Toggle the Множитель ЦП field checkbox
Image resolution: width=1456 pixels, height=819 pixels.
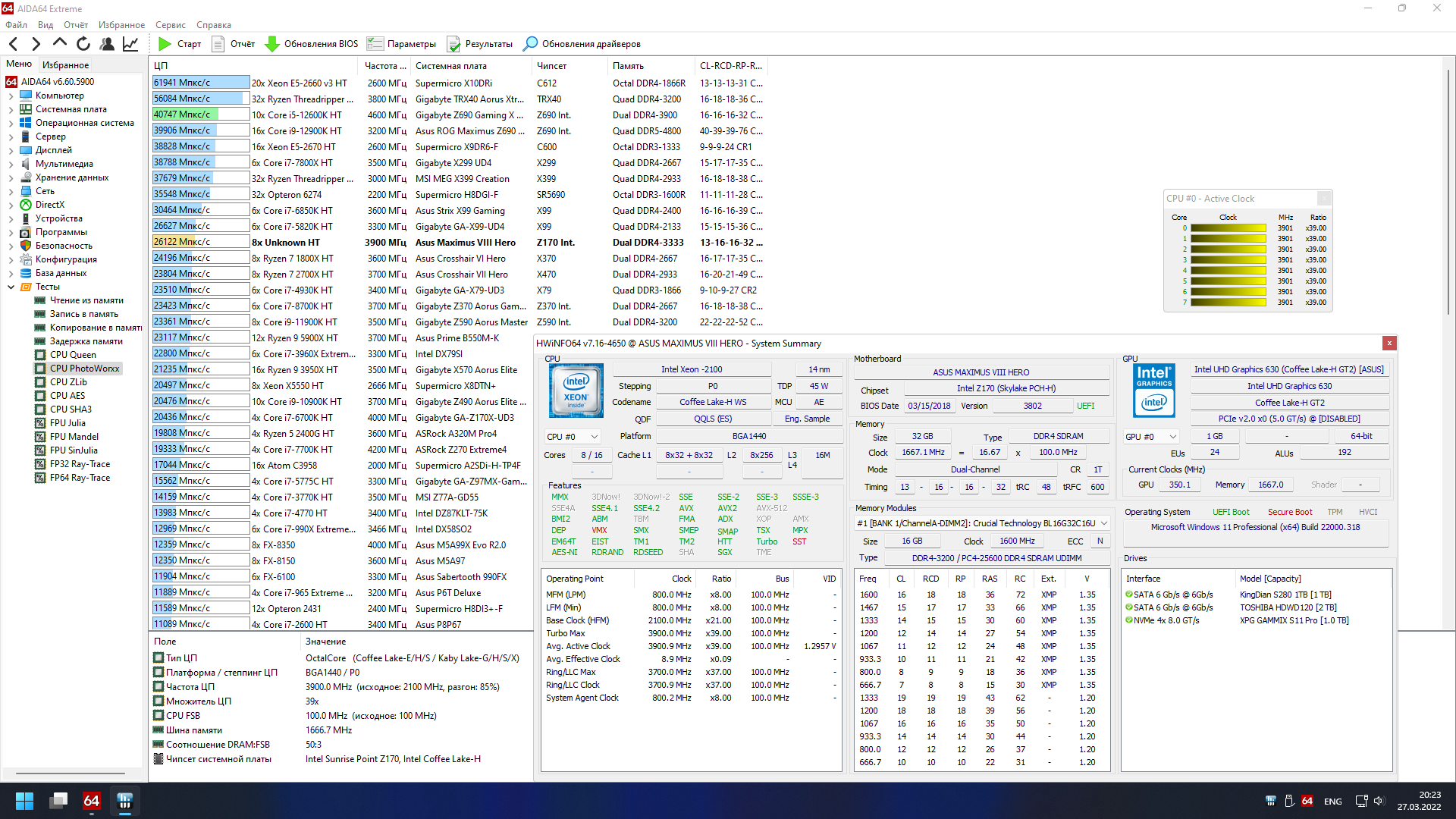coord(158,701)
